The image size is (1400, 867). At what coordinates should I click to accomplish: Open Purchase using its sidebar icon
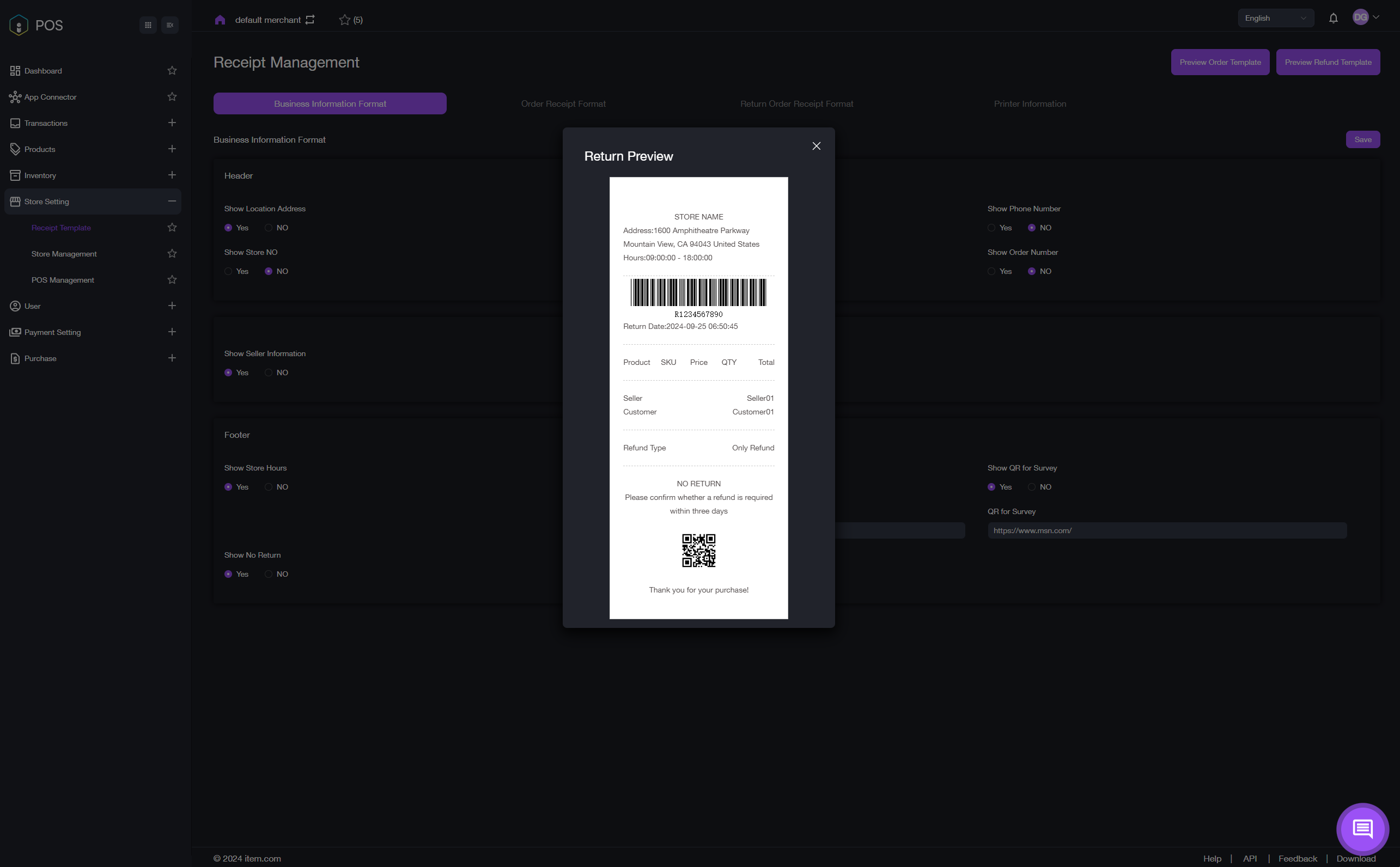coord(15,358)
